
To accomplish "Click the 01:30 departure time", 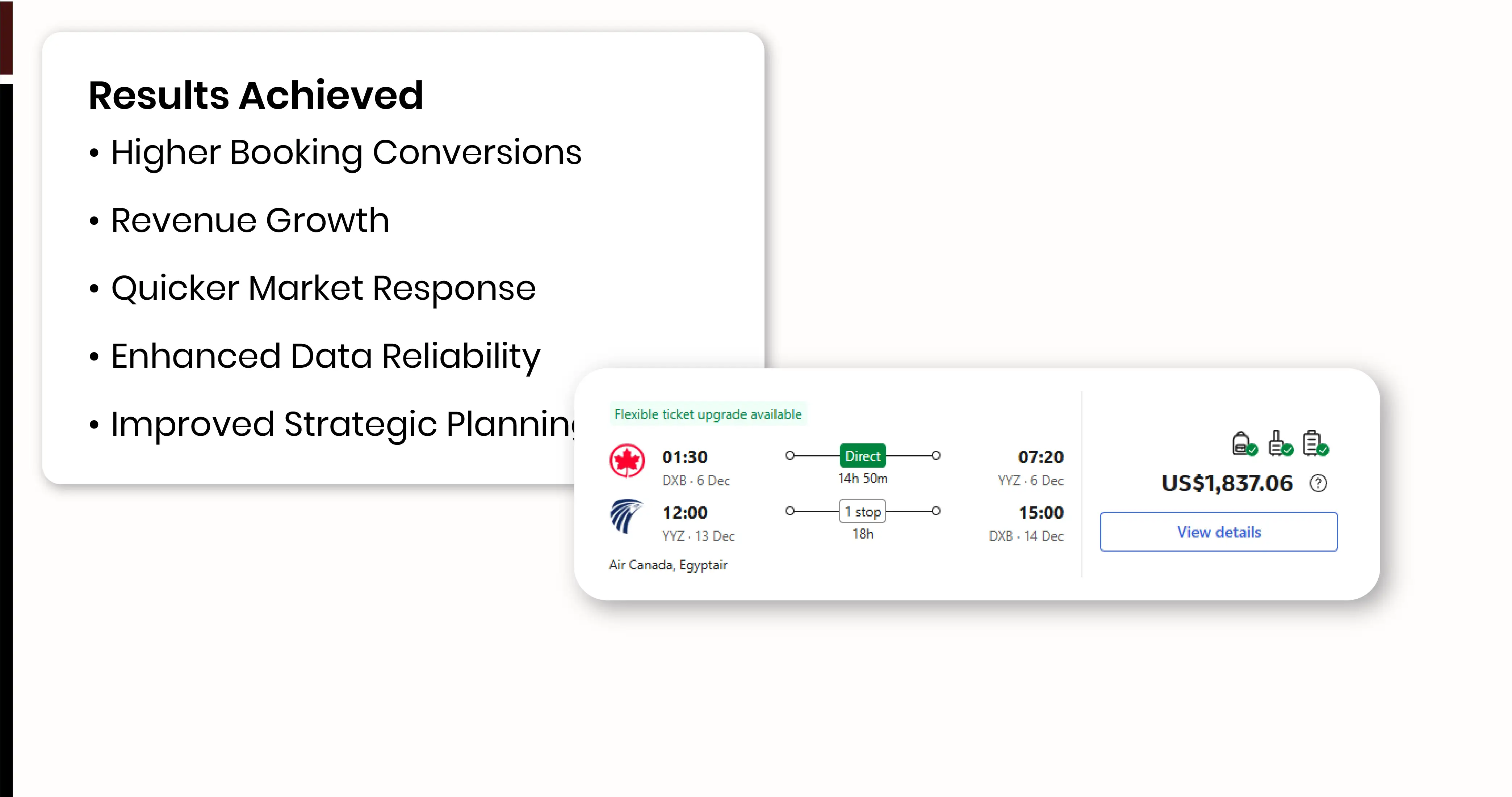I will (684, 457).
